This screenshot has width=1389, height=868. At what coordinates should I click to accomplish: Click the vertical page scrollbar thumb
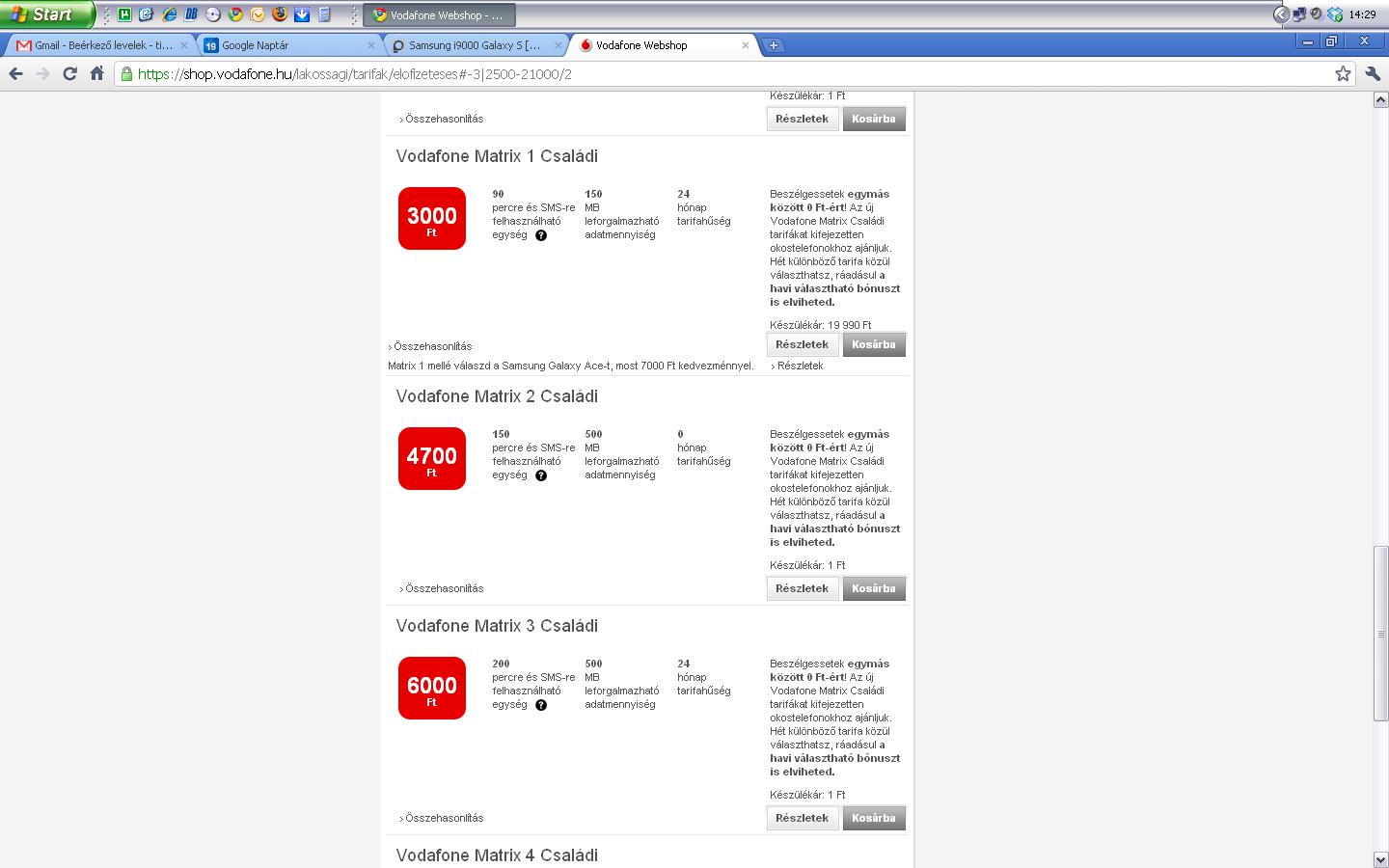pyautogui.click(x=1380, y=634)
